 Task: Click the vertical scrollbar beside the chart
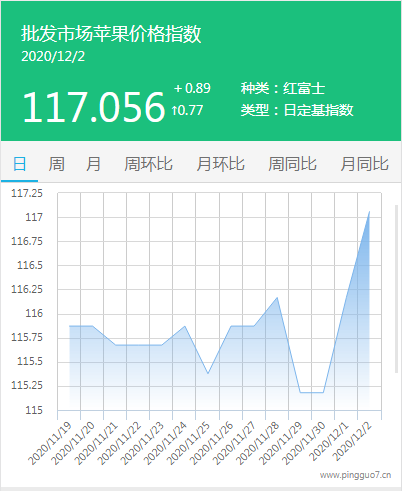[x=396, y=289]
